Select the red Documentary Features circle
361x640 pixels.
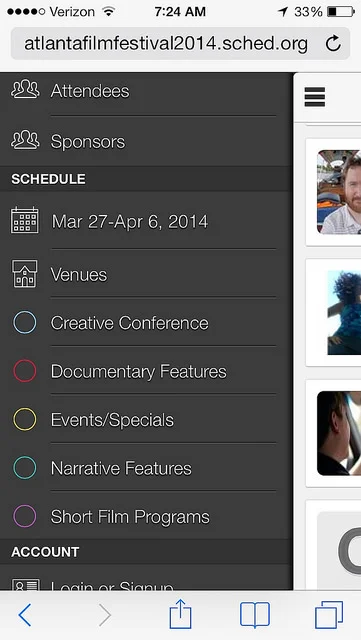pyautogui.click(x=25, y=371)
